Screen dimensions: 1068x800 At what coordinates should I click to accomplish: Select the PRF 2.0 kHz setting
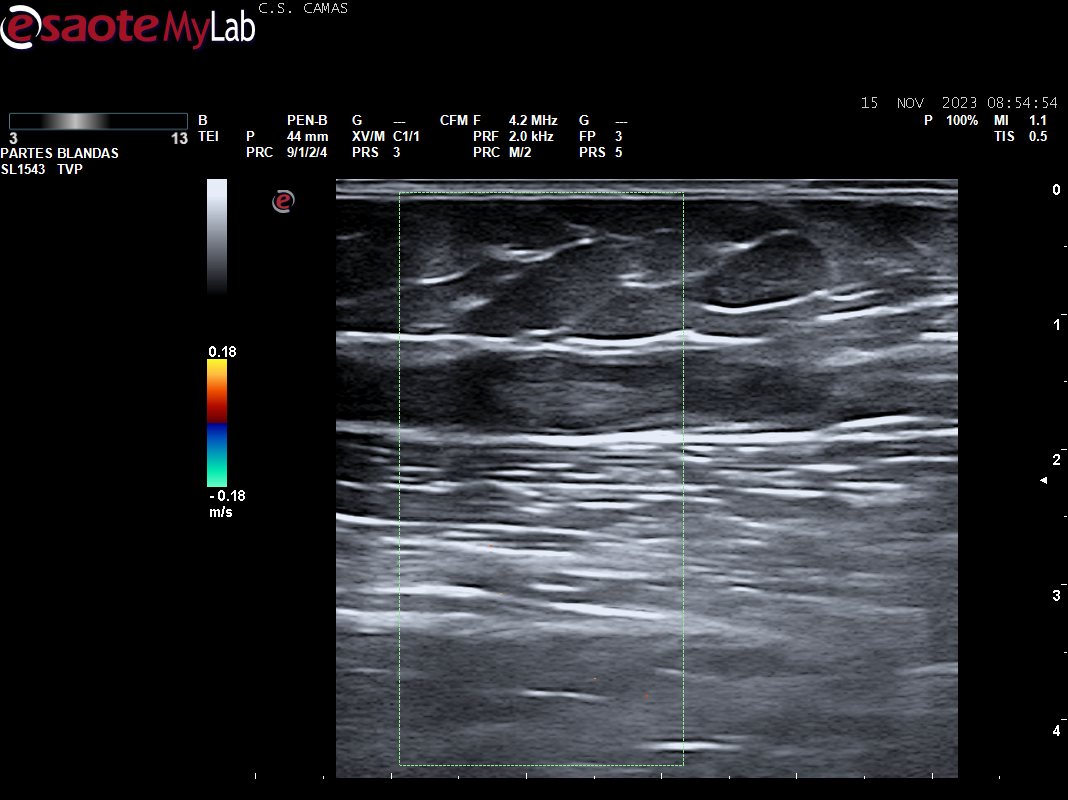531,136
